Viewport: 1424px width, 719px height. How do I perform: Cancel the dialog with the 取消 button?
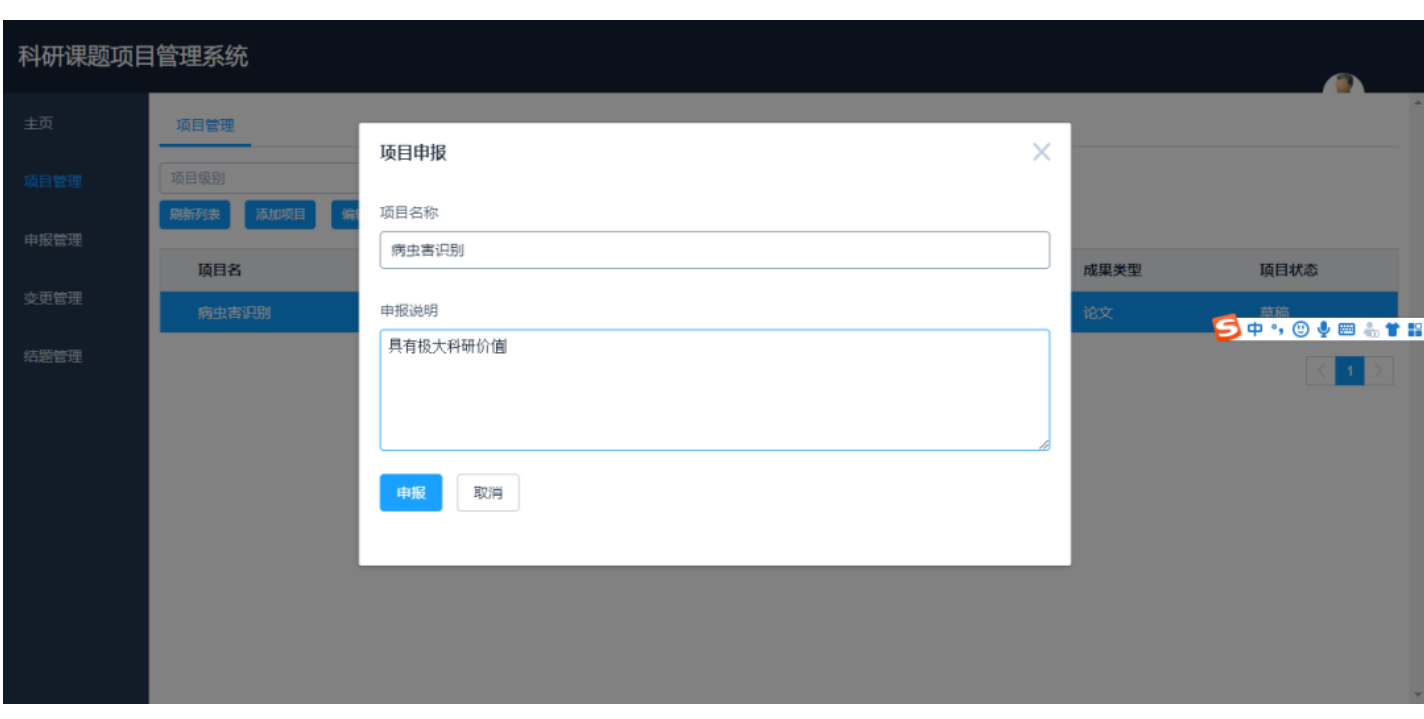[x=487, y=492]
